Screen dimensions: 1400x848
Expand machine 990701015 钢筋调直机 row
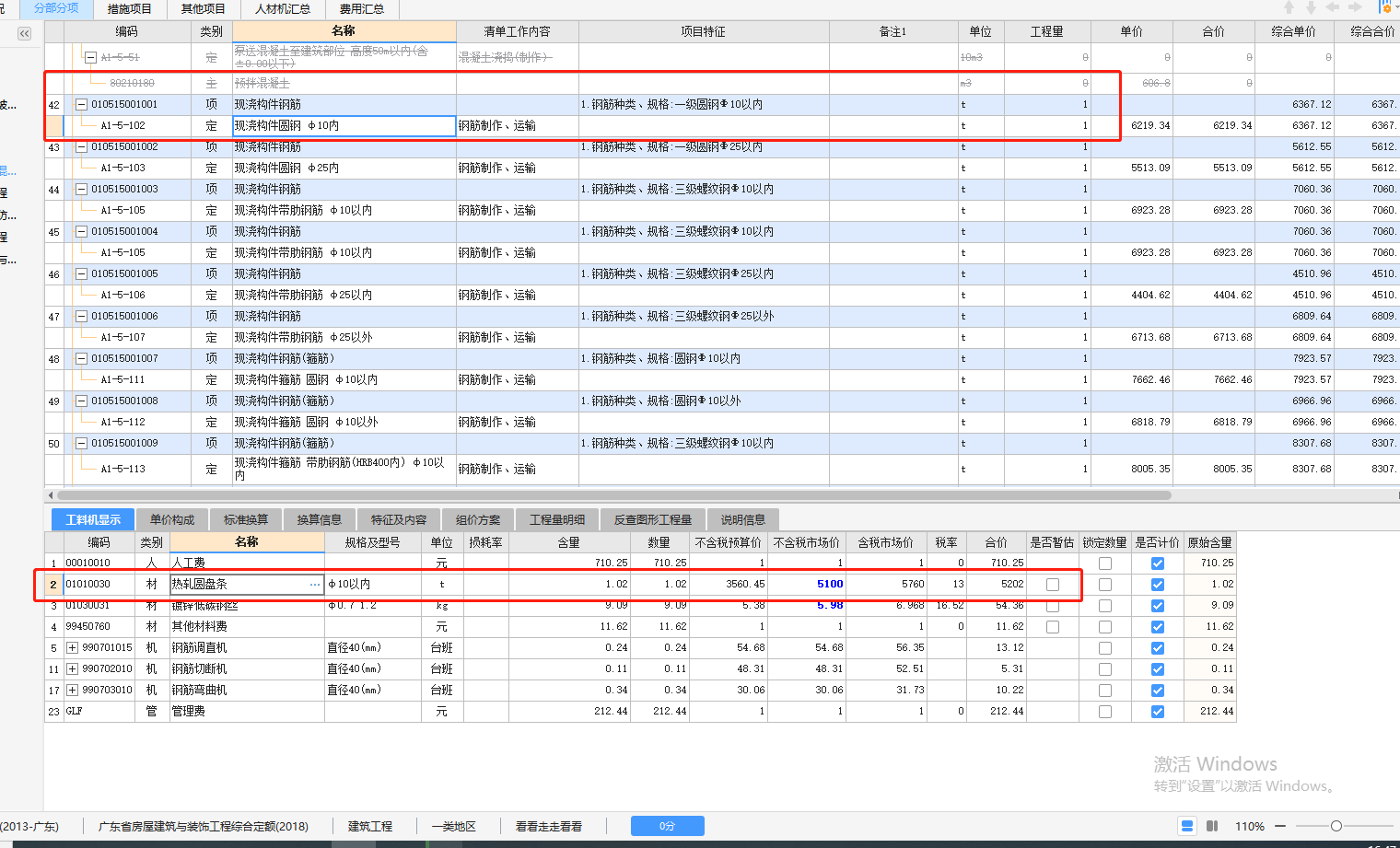pyautogui.click(x=72, y=648)
